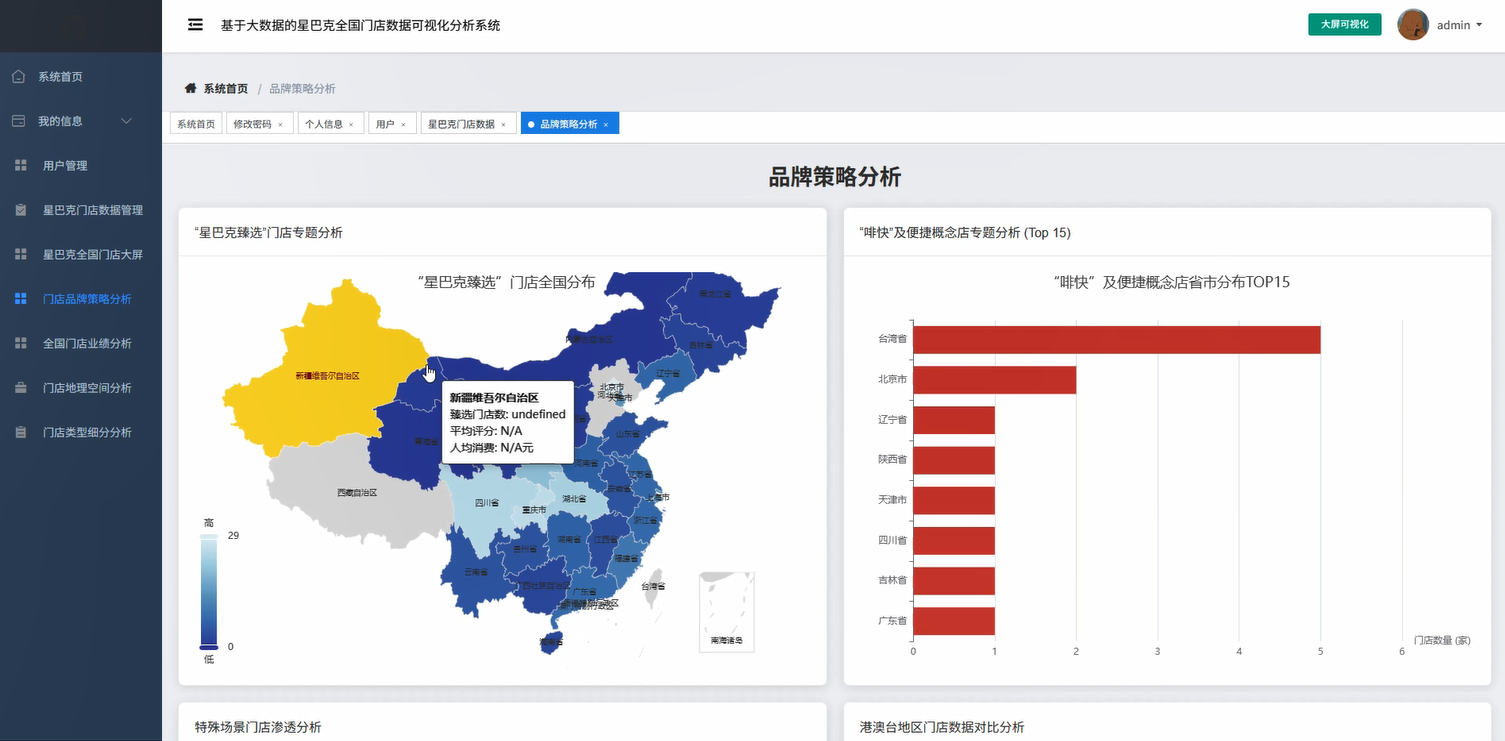Switch to the 系统首页 tab

point(195,123)
